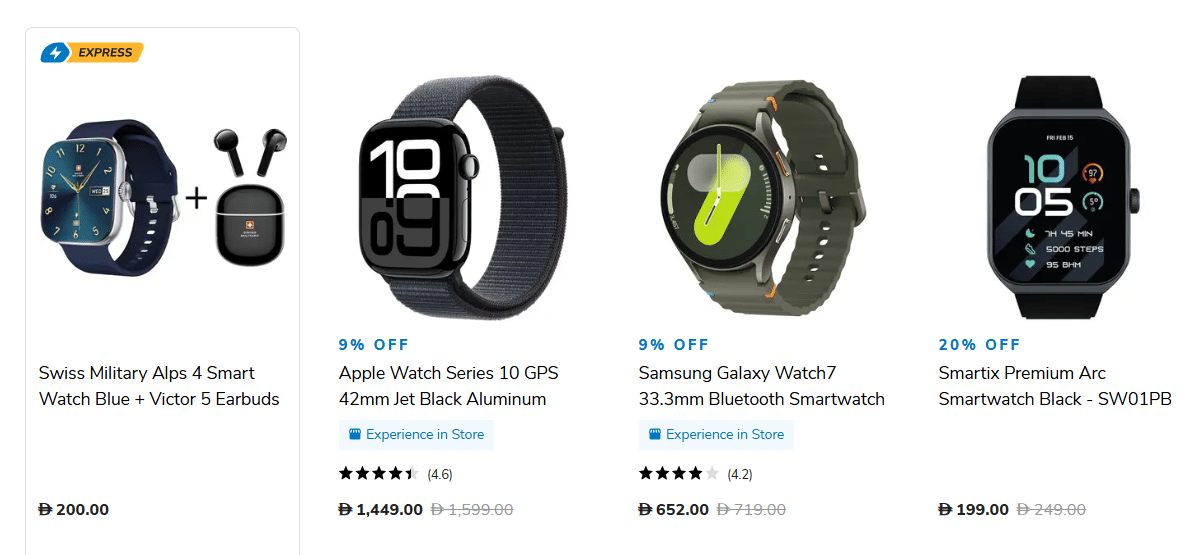Open Smartix Premium Arc Smartwatch Black title
The width and height of the screenshot is (1187, 555).
pyautogui.click(x=1055, y=385)
